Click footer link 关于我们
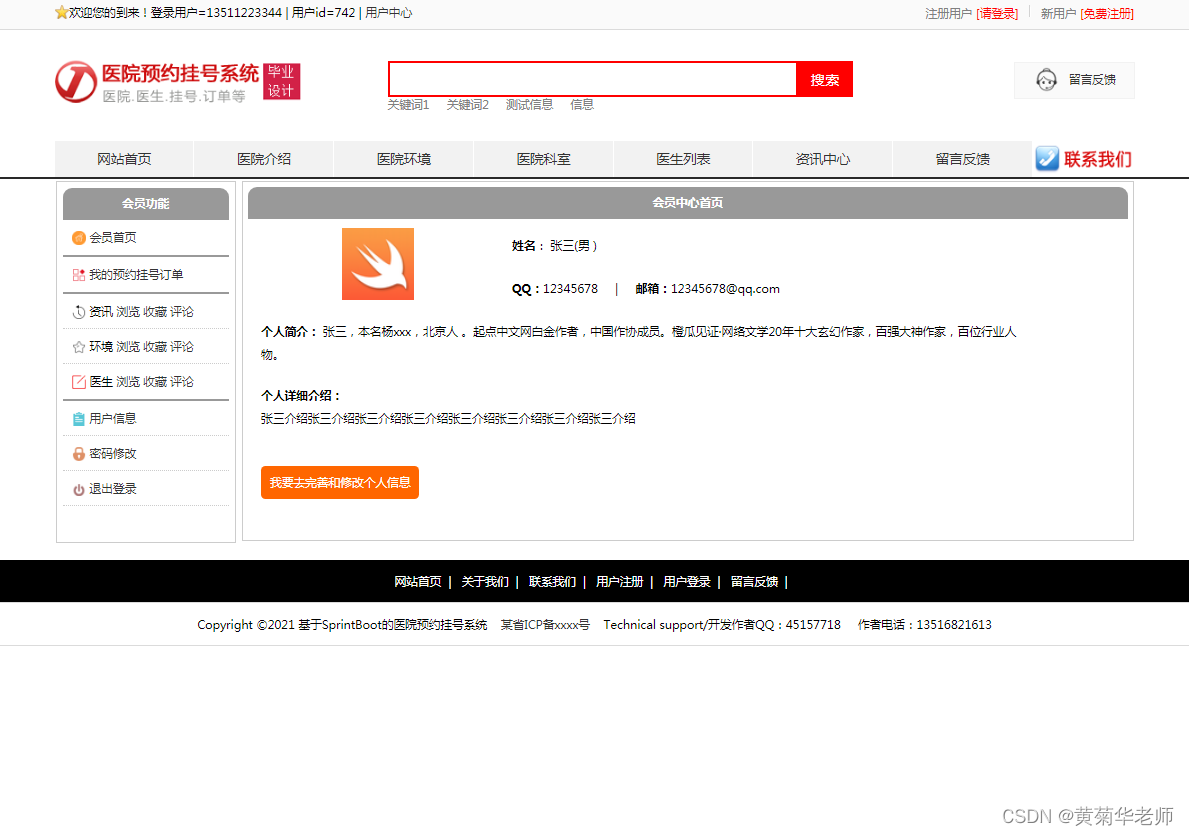The width and height of the screenshot is (1189, 836). tap(485, 582)
